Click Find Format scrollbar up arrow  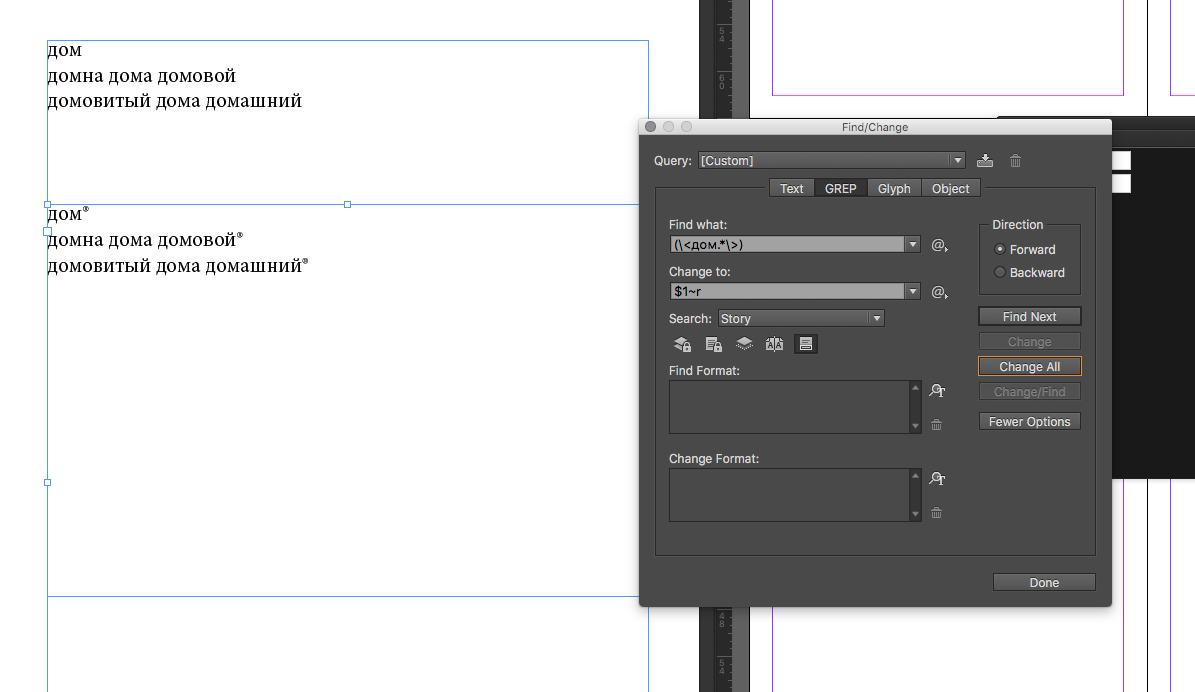click(915, 388)
